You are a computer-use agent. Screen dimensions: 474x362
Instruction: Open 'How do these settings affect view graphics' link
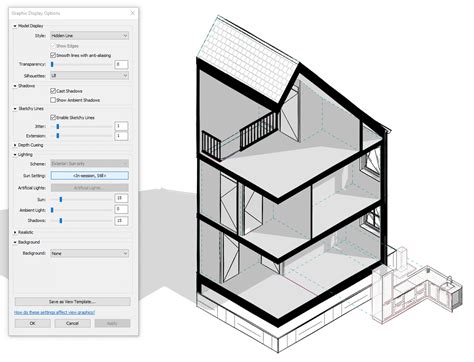54,312
